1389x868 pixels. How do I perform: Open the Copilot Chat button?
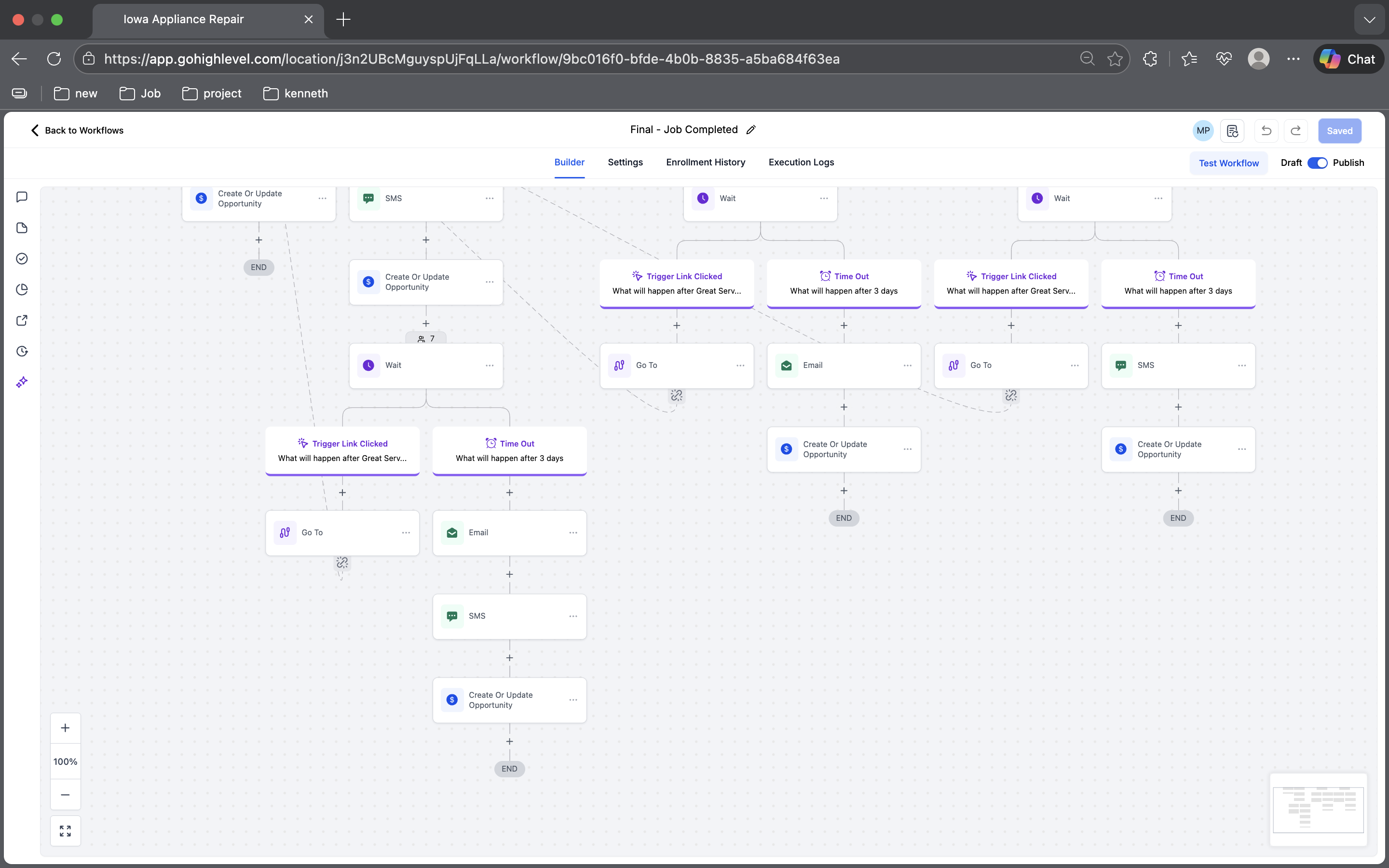1348,58
